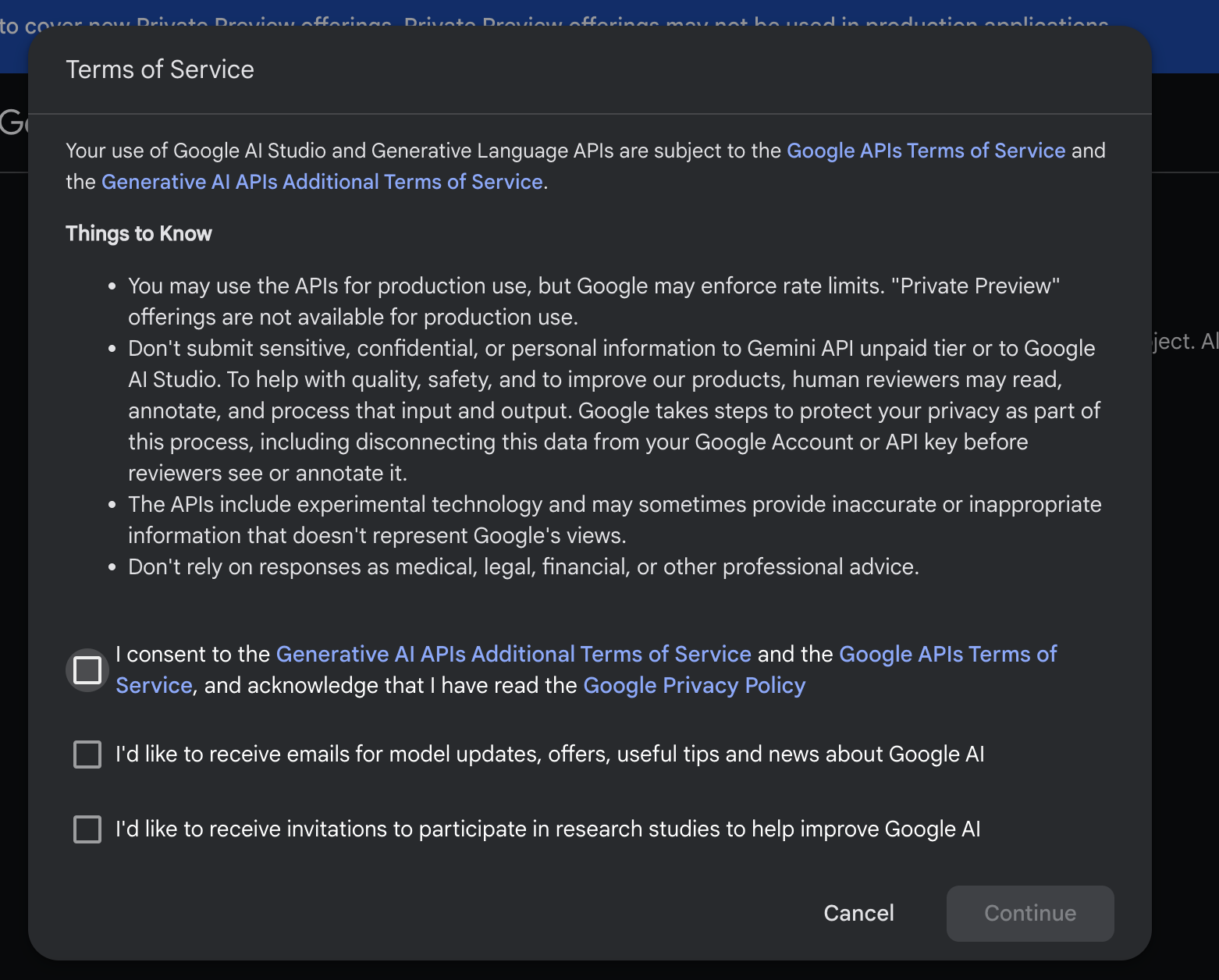Click the "I'd like to receive emails" label text
Screen dimensions: 1219x980
point(549,755)
